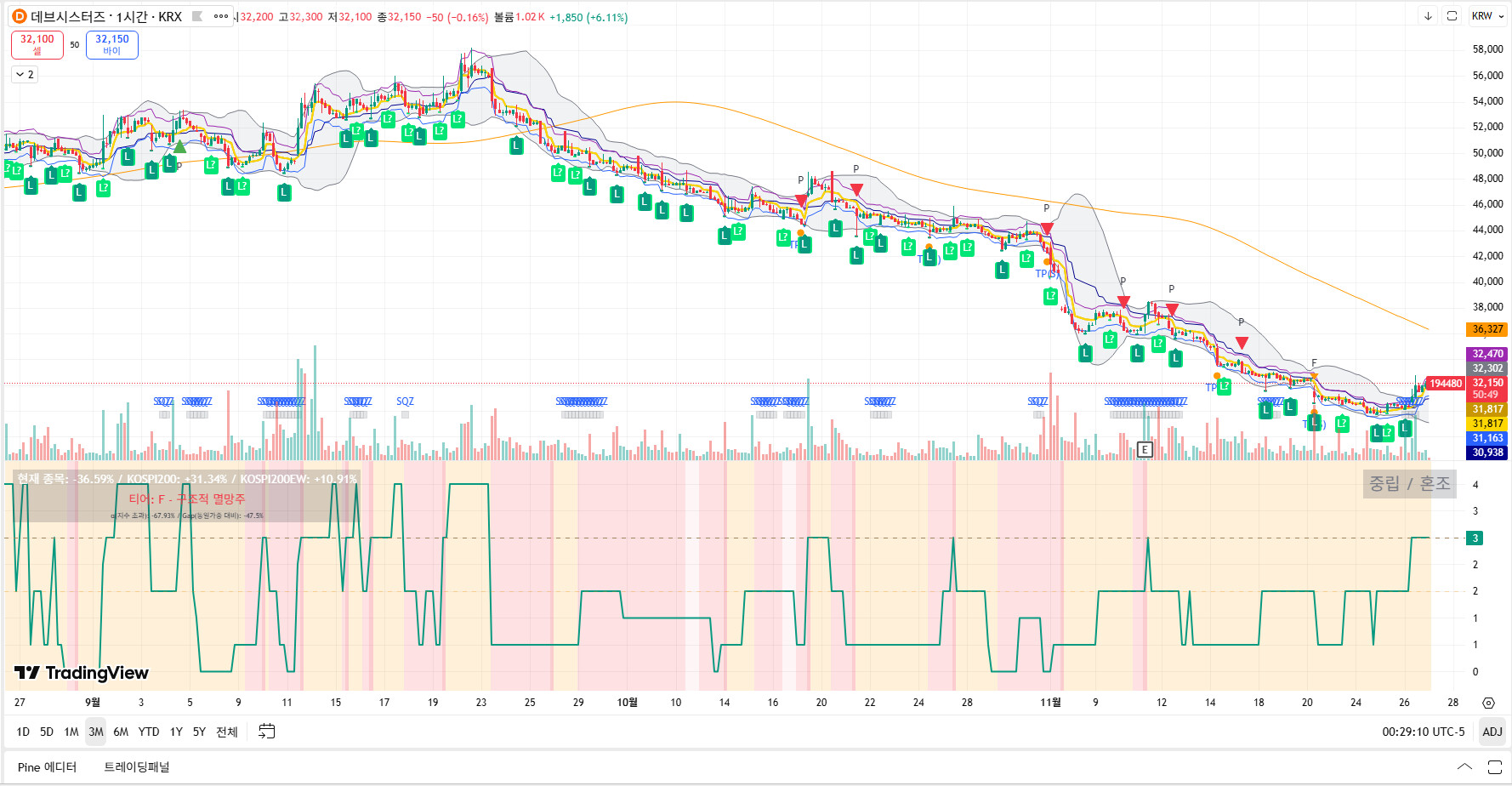Click the flag icon beside the symbol name
1512x786 pixels.
197,16
